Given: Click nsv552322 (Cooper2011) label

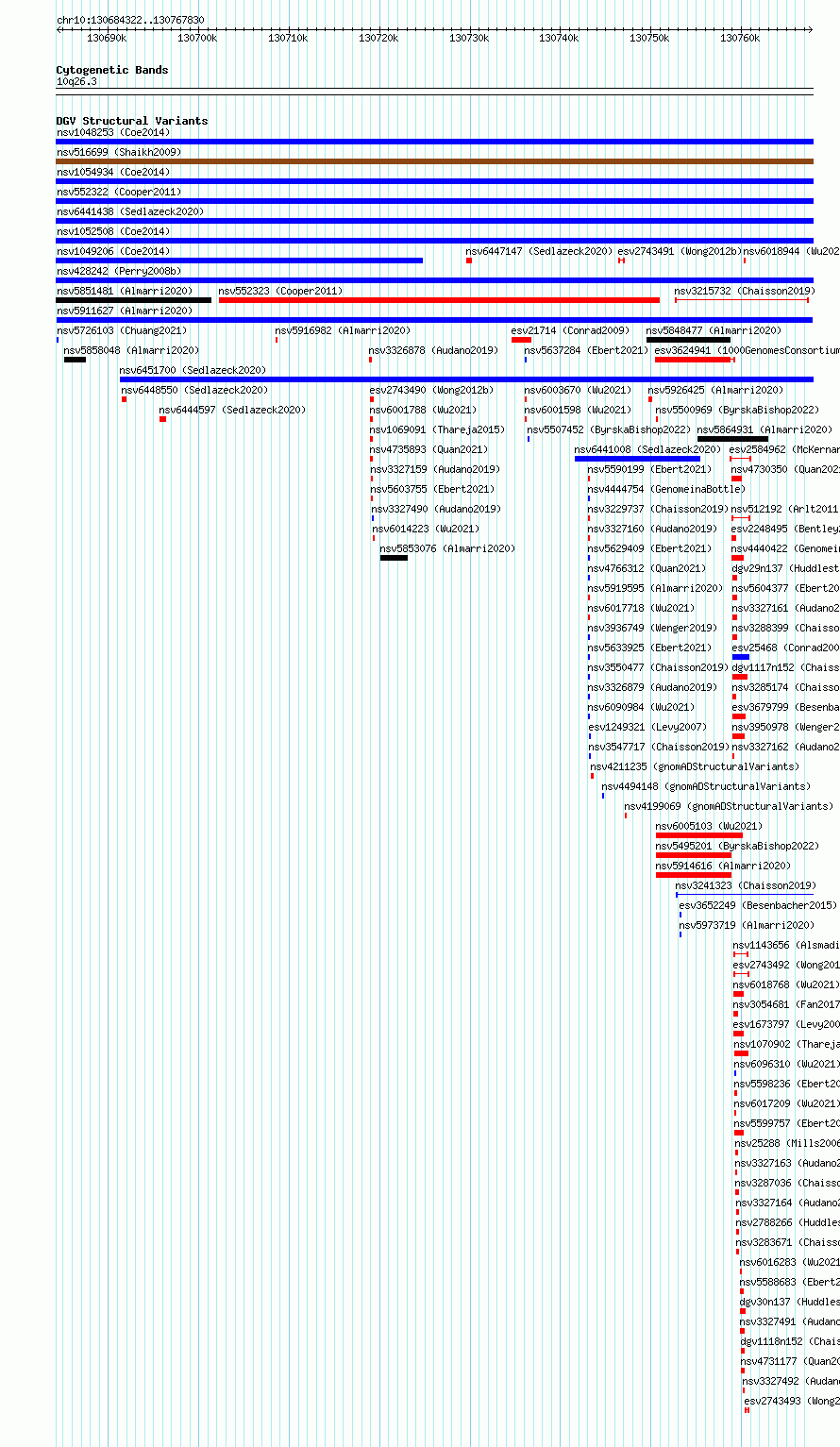Looking at the screenshot, I should (119, 192).
